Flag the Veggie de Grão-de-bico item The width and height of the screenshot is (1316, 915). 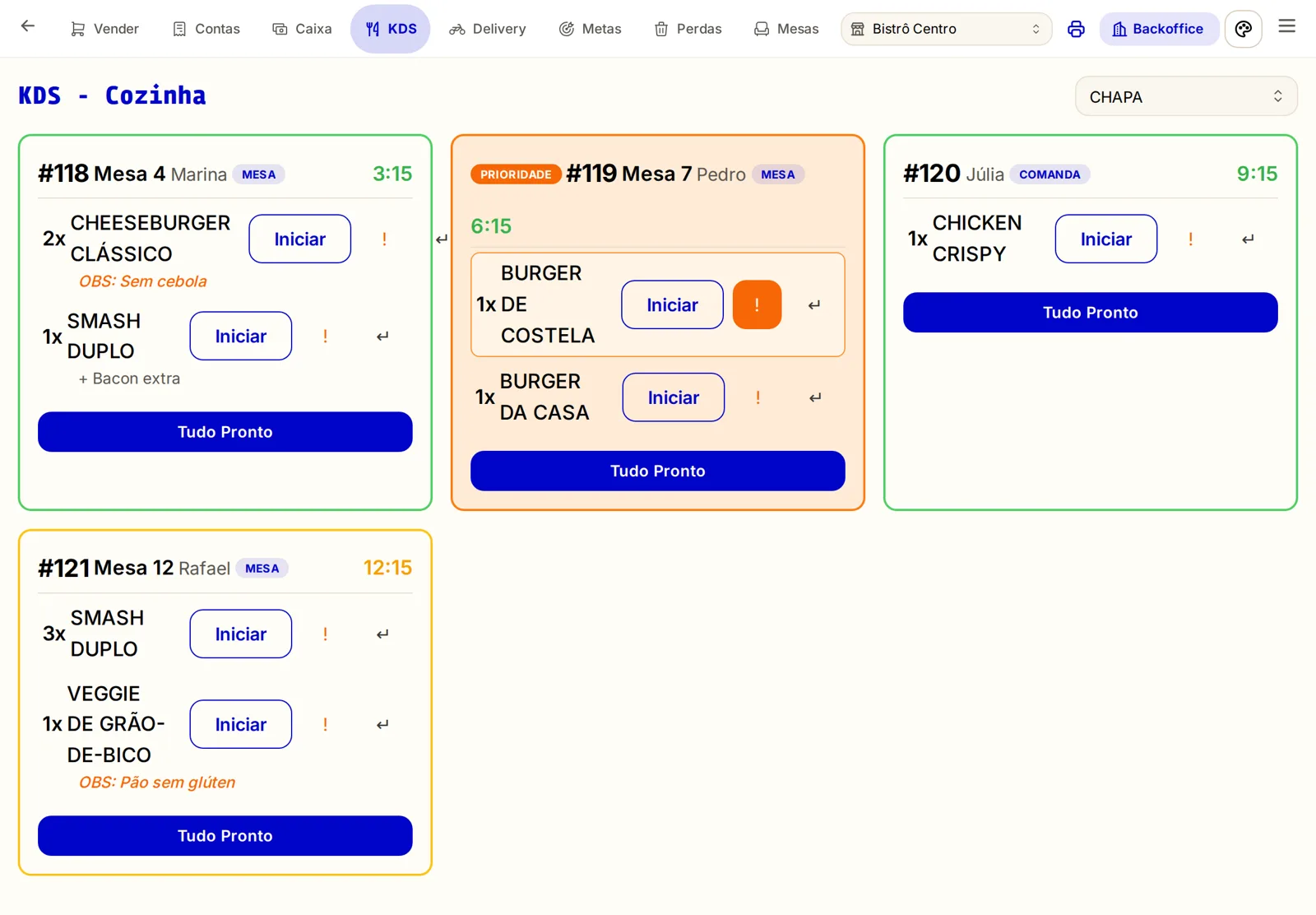[x=326, y=725]
